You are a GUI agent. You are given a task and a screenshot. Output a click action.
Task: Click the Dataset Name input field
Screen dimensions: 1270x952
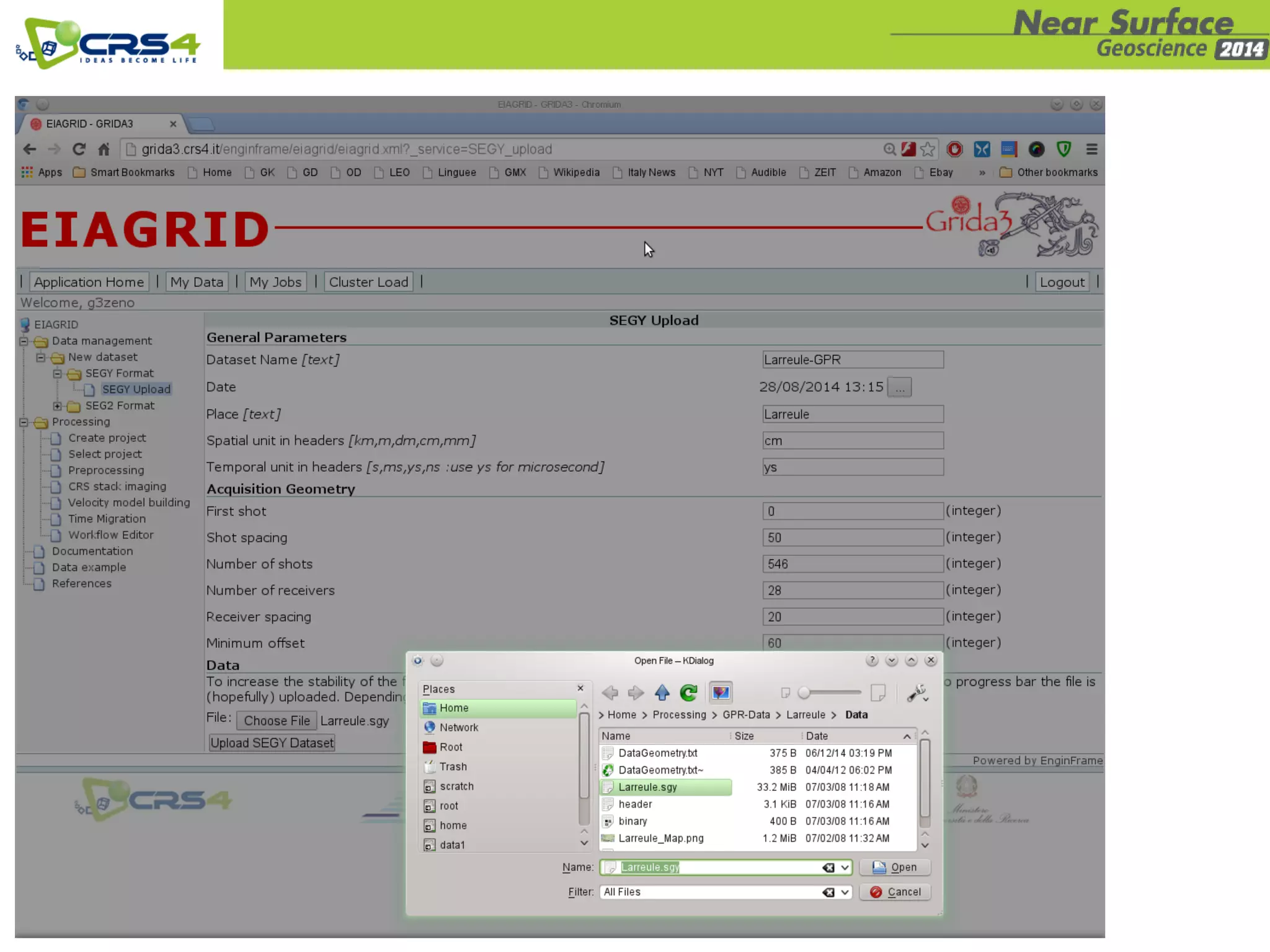[x=852, y=360]
